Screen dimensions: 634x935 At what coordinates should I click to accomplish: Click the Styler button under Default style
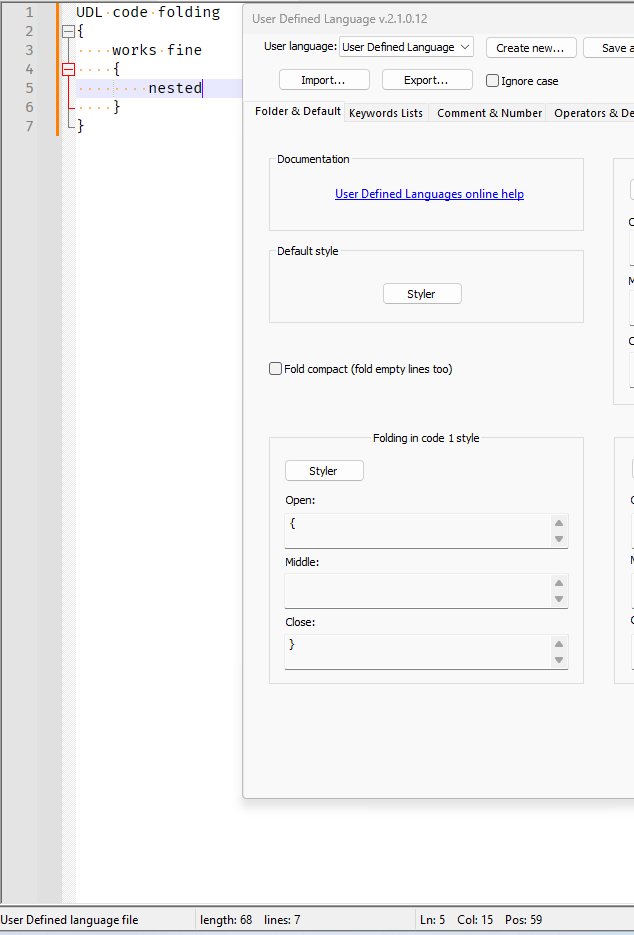click(x=421, y=293)
